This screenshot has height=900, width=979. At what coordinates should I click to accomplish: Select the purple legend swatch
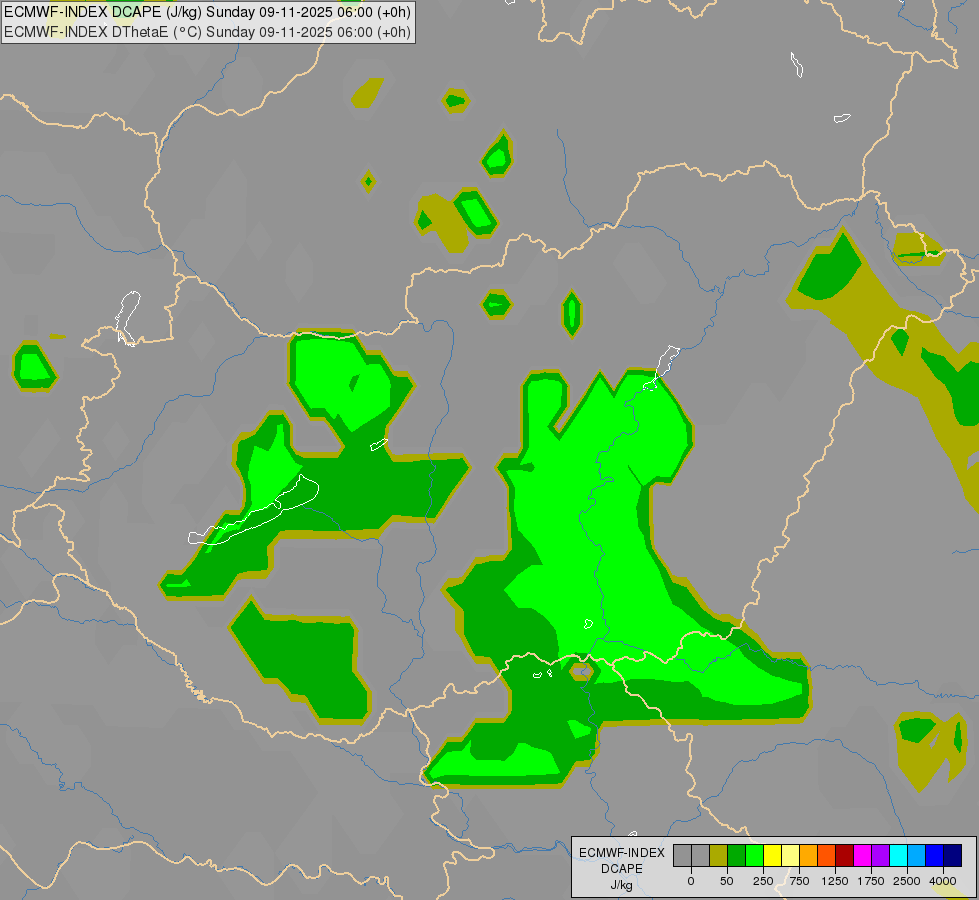(880, 856)
